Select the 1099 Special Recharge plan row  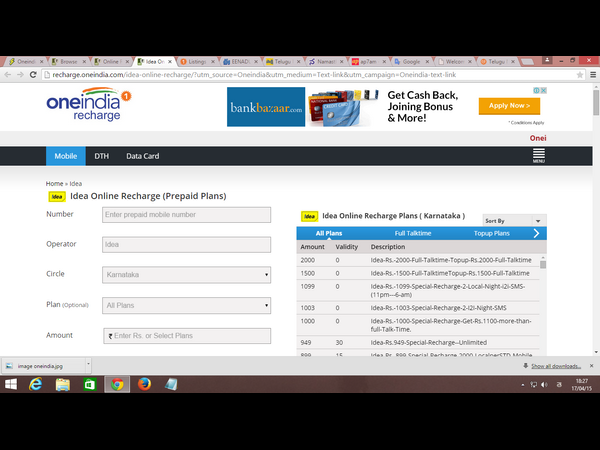tap(418, 290)
